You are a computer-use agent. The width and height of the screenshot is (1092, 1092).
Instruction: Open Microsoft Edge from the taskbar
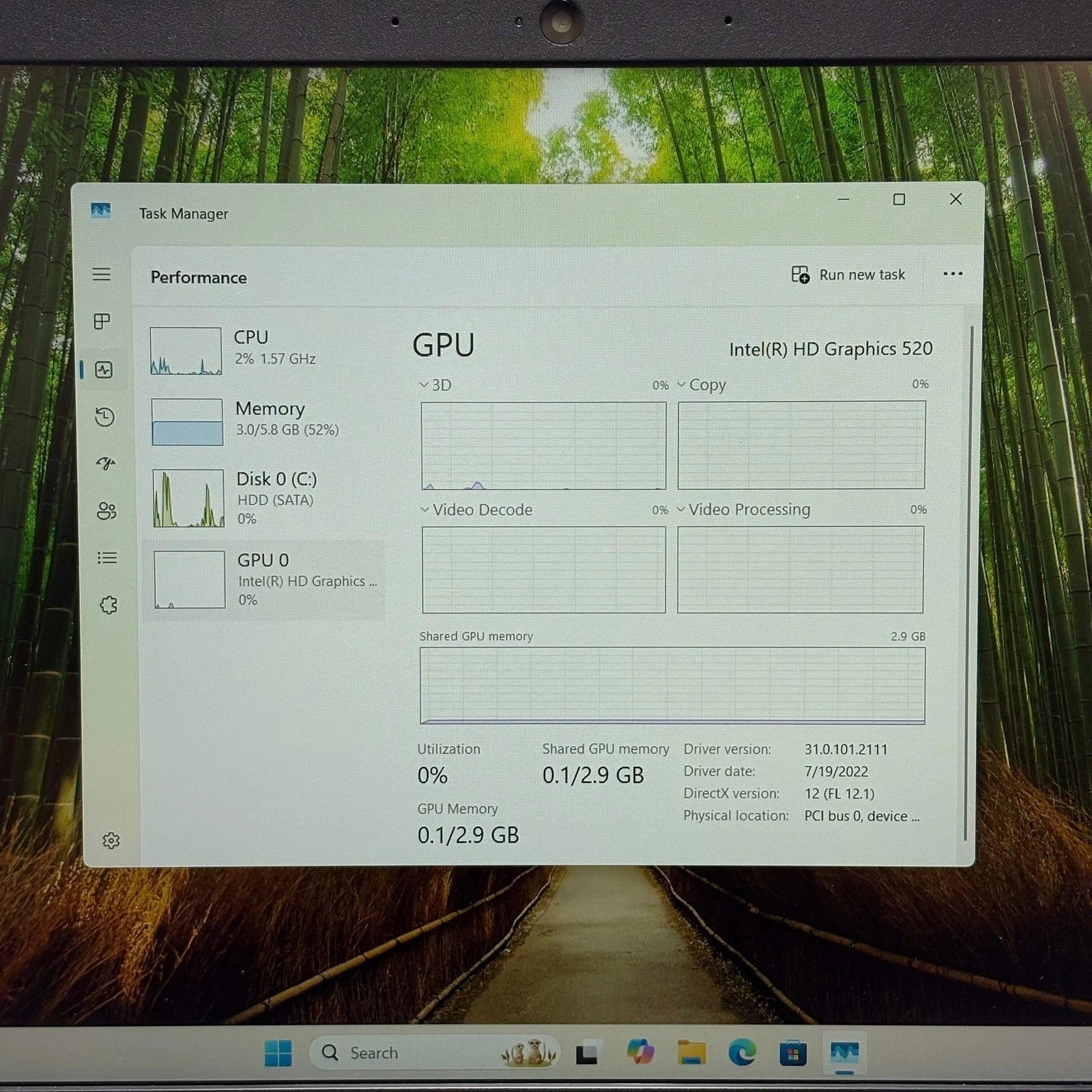[742, 1053]
